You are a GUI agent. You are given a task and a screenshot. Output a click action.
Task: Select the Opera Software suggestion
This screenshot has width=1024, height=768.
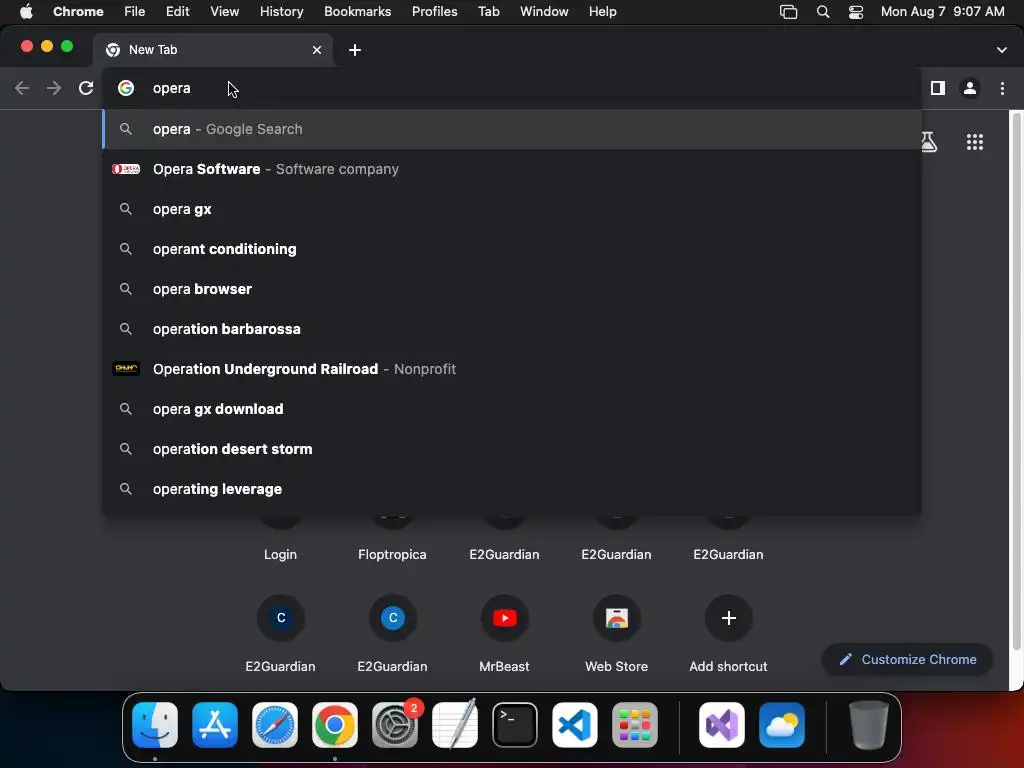click(x=512, y=169)
